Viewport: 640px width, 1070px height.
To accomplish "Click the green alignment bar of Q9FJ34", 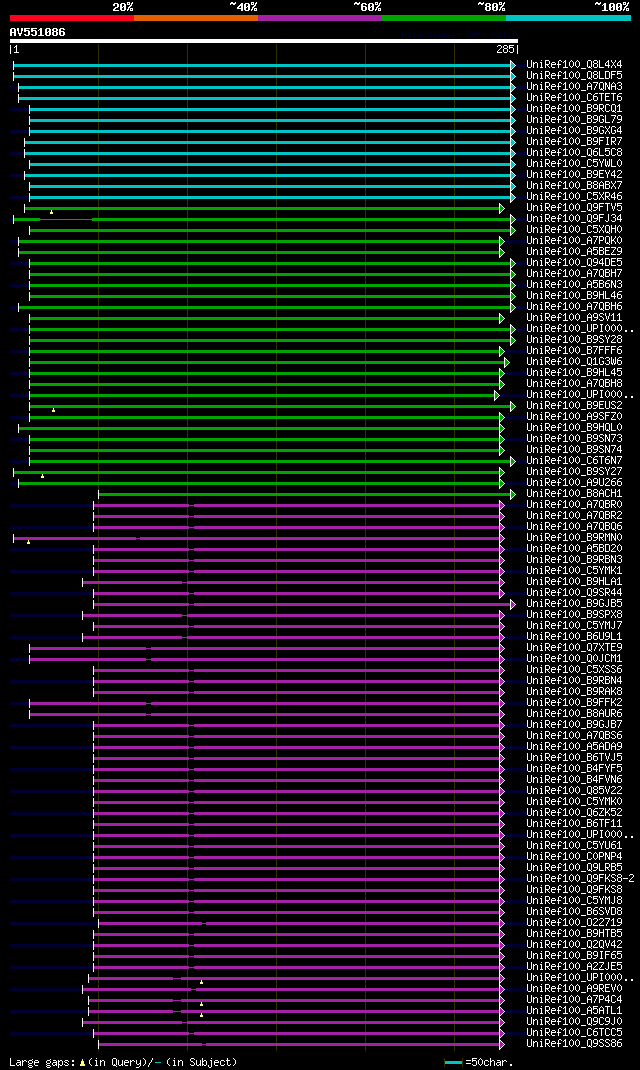I will click(x=263, y=219).
